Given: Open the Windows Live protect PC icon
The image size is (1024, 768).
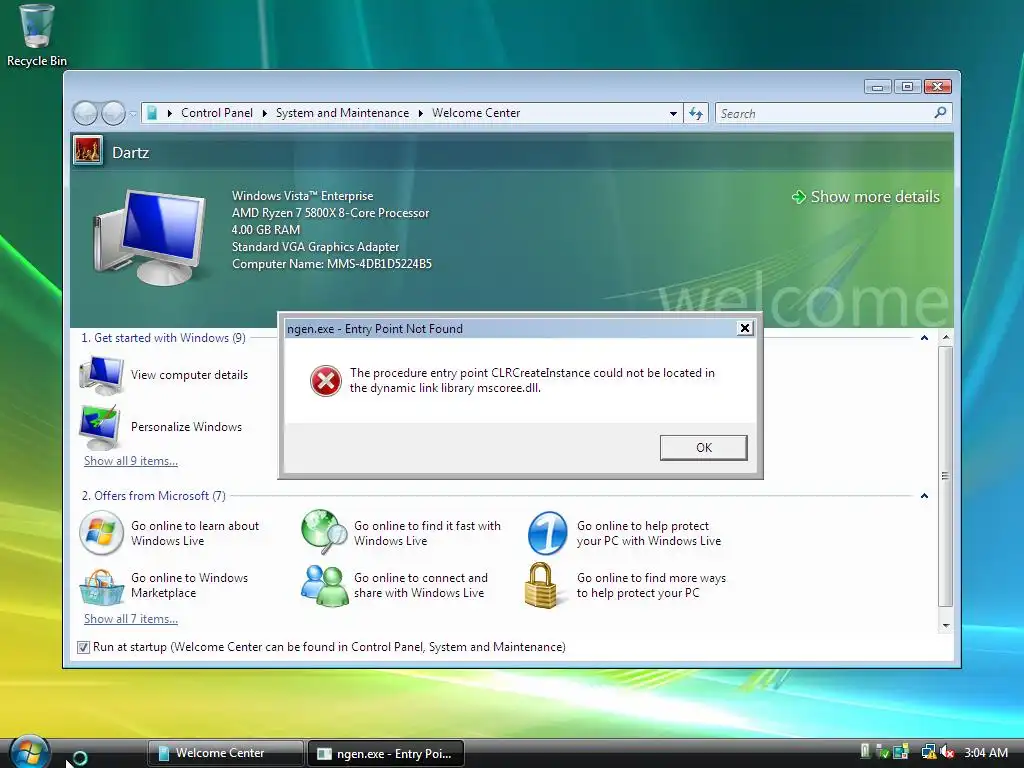Looking at the screenshot, I should (547, 533).
